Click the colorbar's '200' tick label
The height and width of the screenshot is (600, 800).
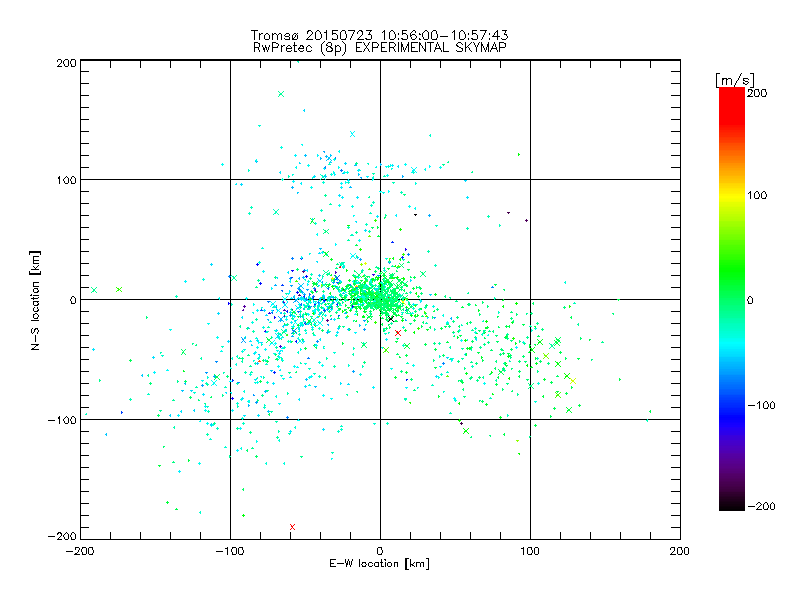tap(757, 93)
